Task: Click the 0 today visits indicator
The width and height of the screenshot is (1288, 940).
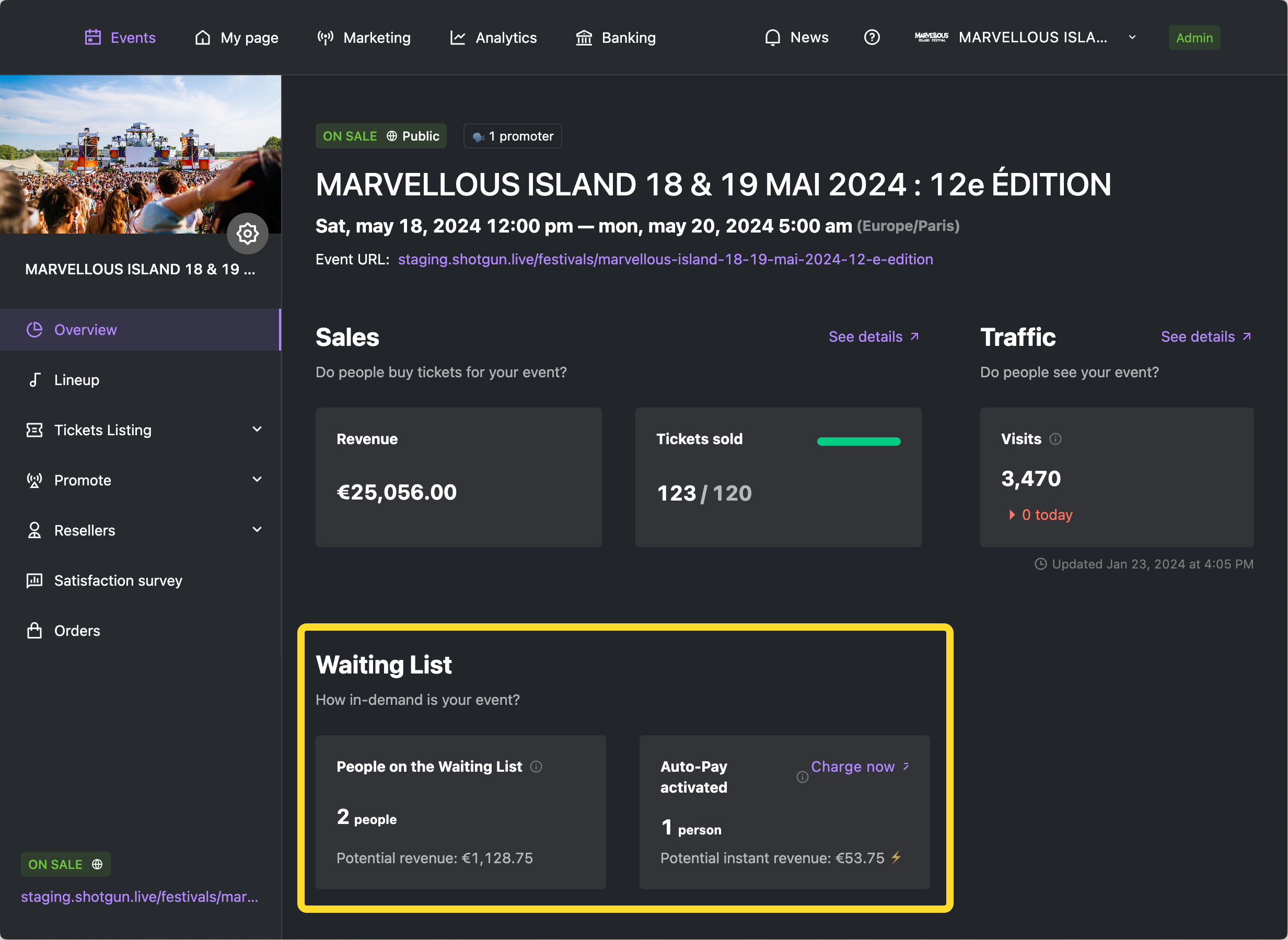Action: click(1040, 514)
